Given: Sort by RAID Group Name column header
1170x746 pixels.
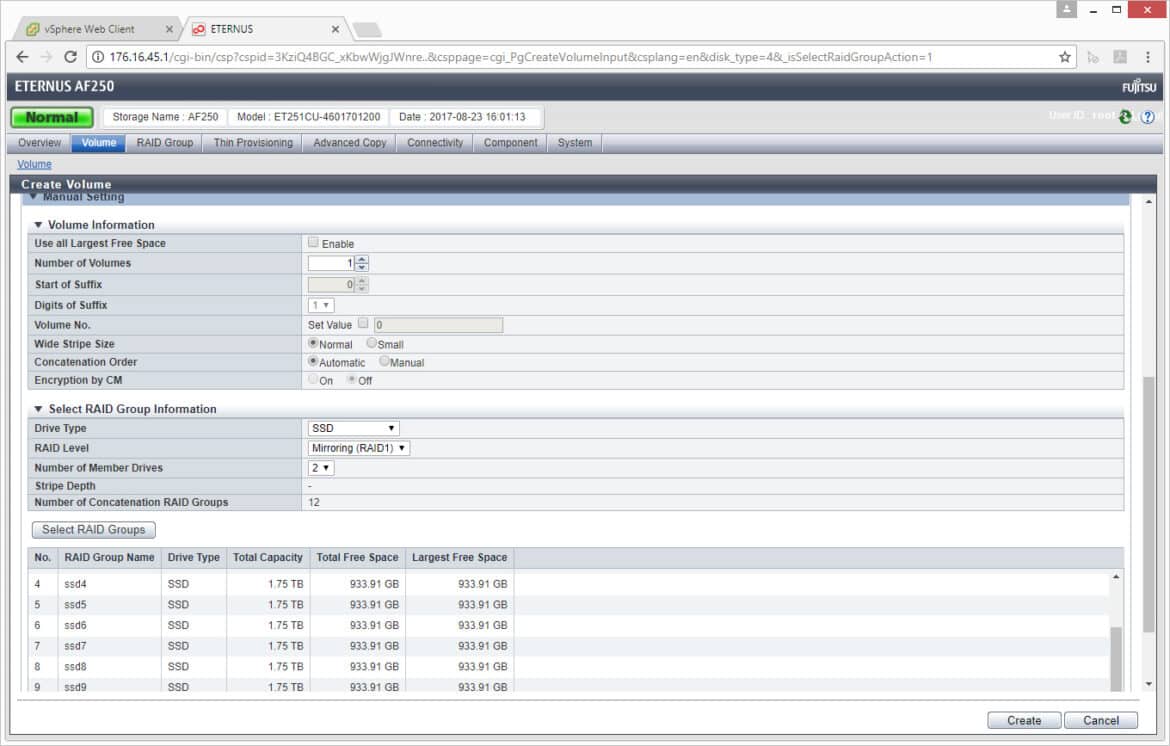Looking at the screenshot, I should coord(109,557).
